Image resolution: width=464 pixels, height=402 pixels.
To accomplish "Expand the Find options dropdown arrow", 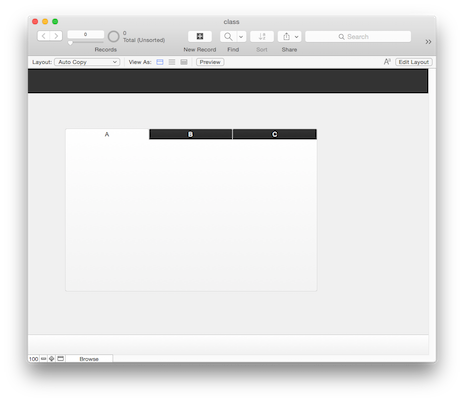I will click(x=241, y=36).
